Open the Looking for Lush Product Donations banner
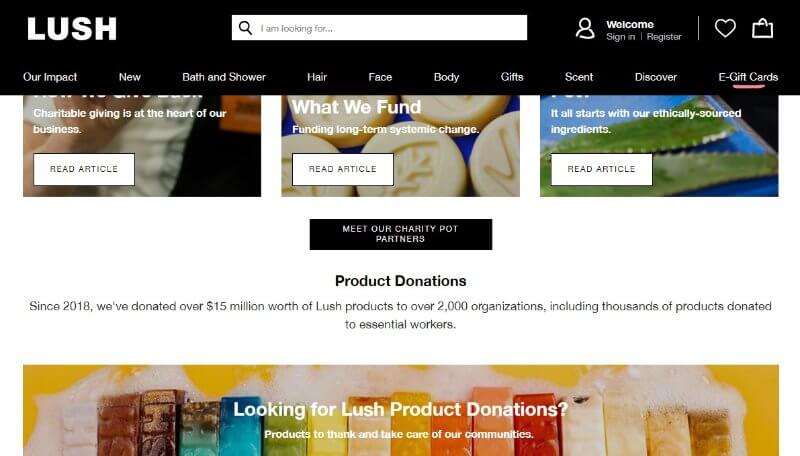This screenshot has height=456, width=800. point(401,410)
